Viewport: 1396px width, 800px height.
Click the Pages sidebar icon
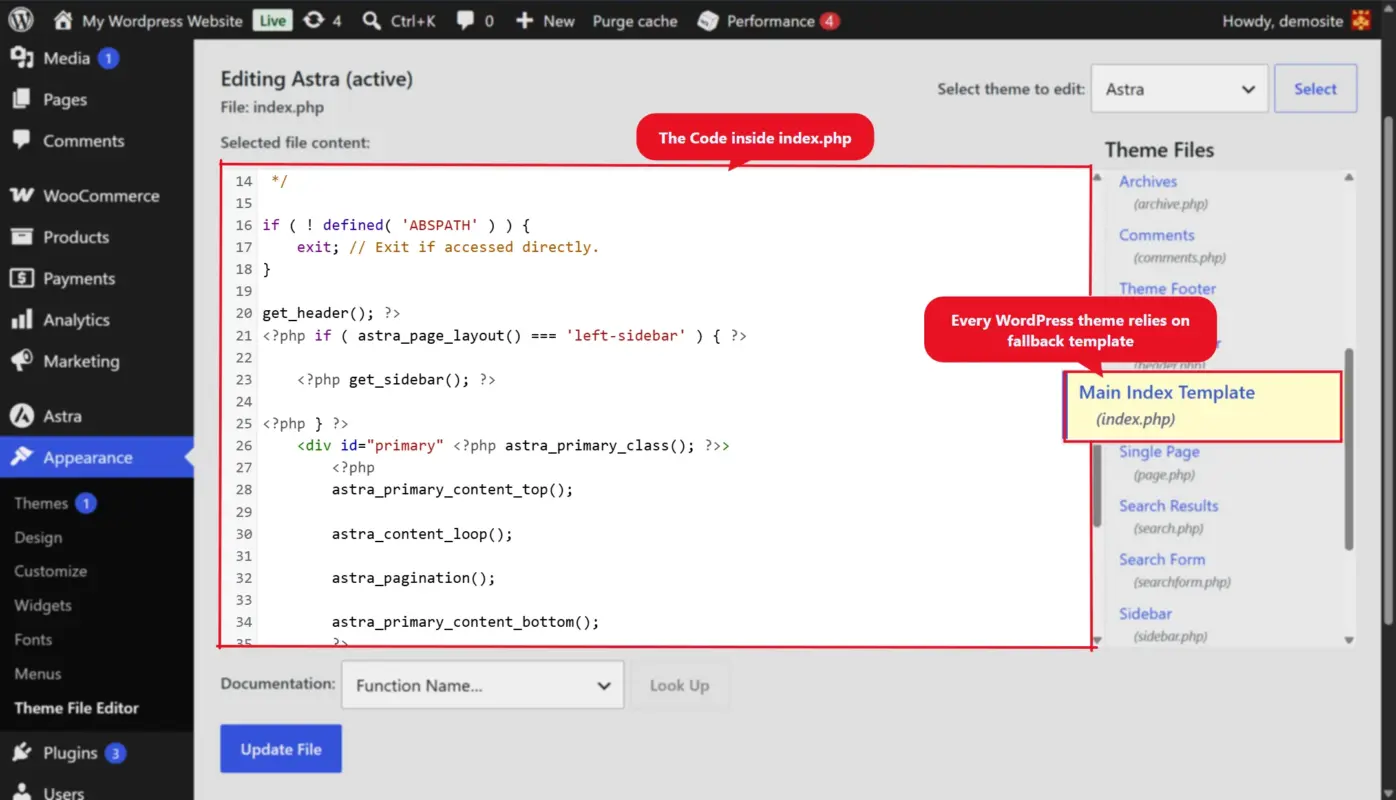(x=21, y=99)
